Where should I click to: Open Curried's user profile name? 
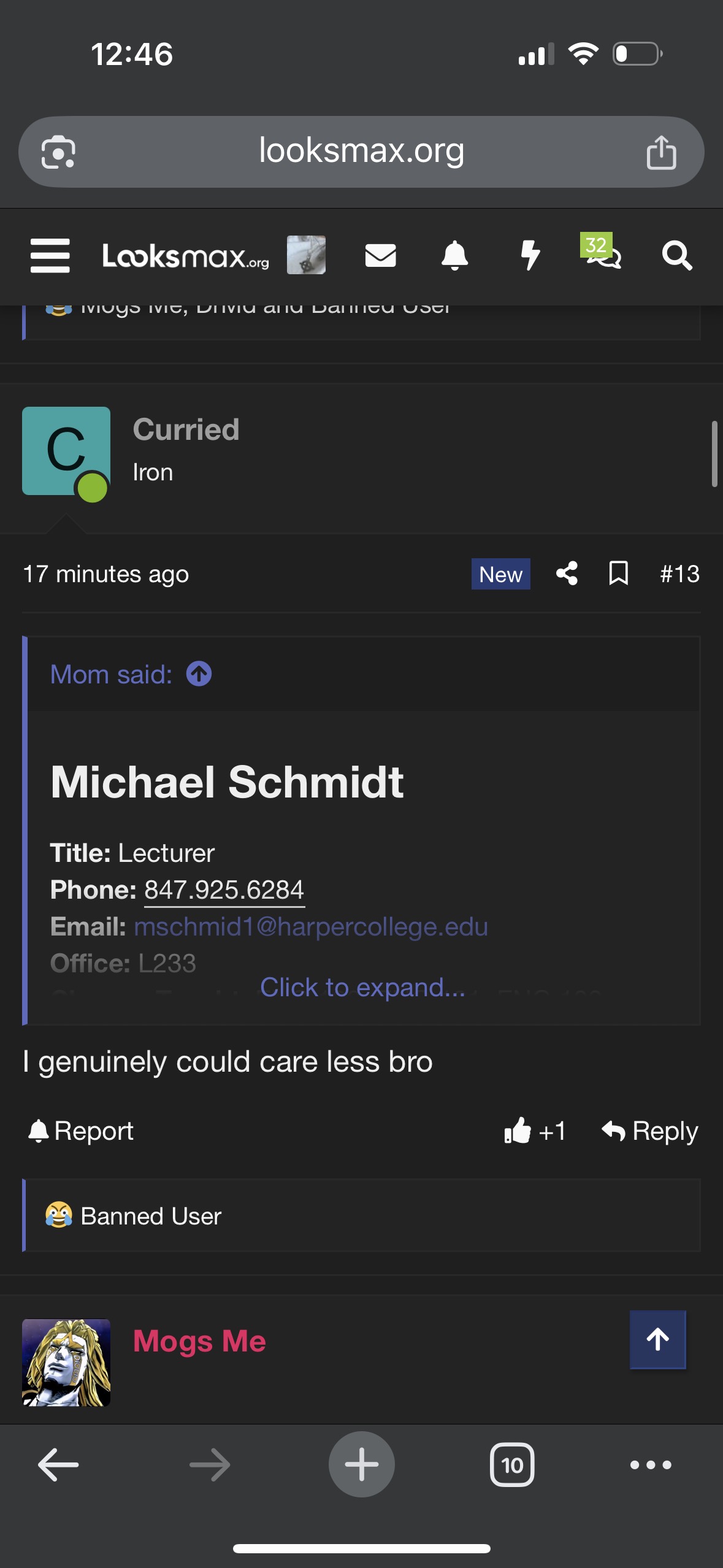186,429
